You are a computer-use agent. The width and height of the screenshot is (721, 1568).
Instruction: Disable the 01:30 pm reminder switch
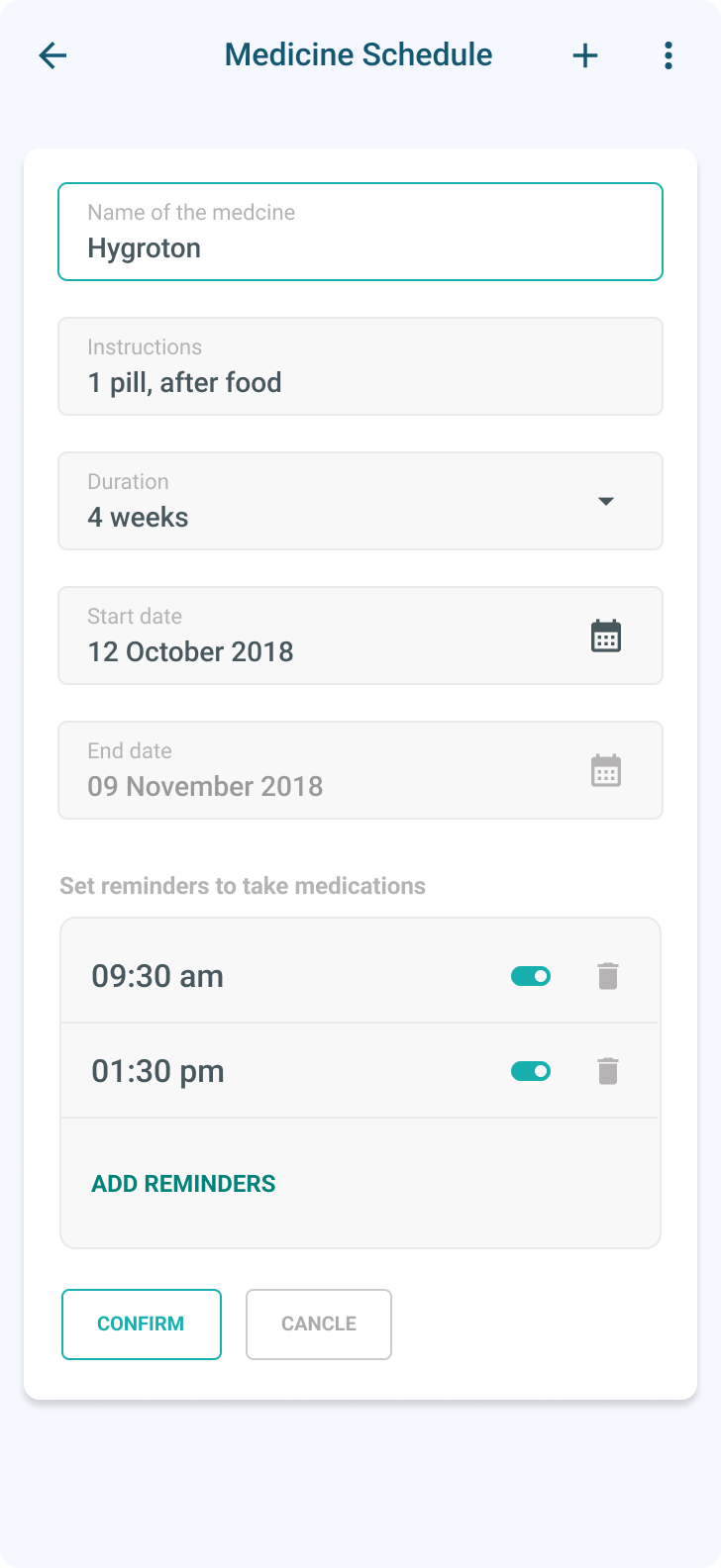coord(531,1071)
